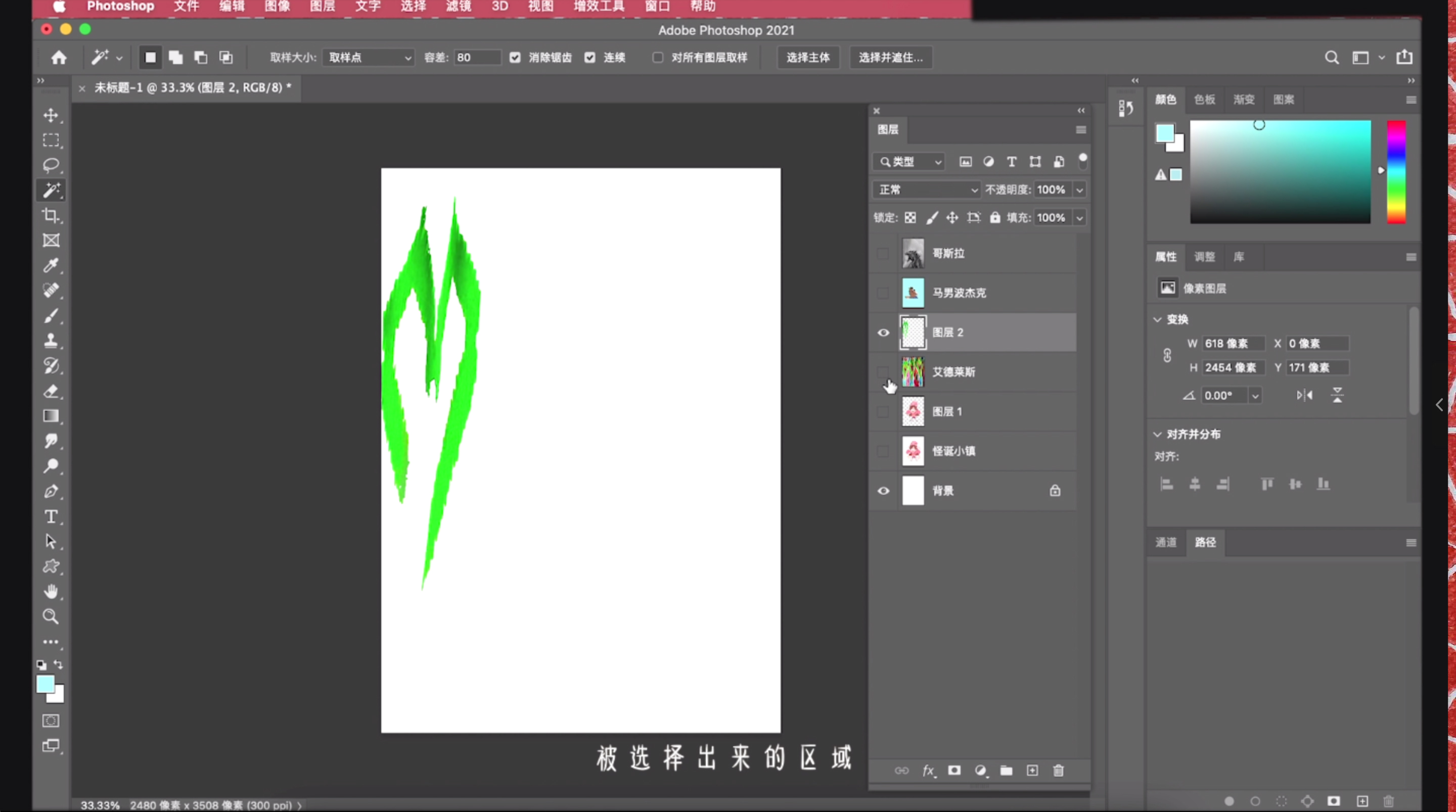Open the 取样点 sample size dropdown
Screen dimensions: 1456x812
pos(369,58)
